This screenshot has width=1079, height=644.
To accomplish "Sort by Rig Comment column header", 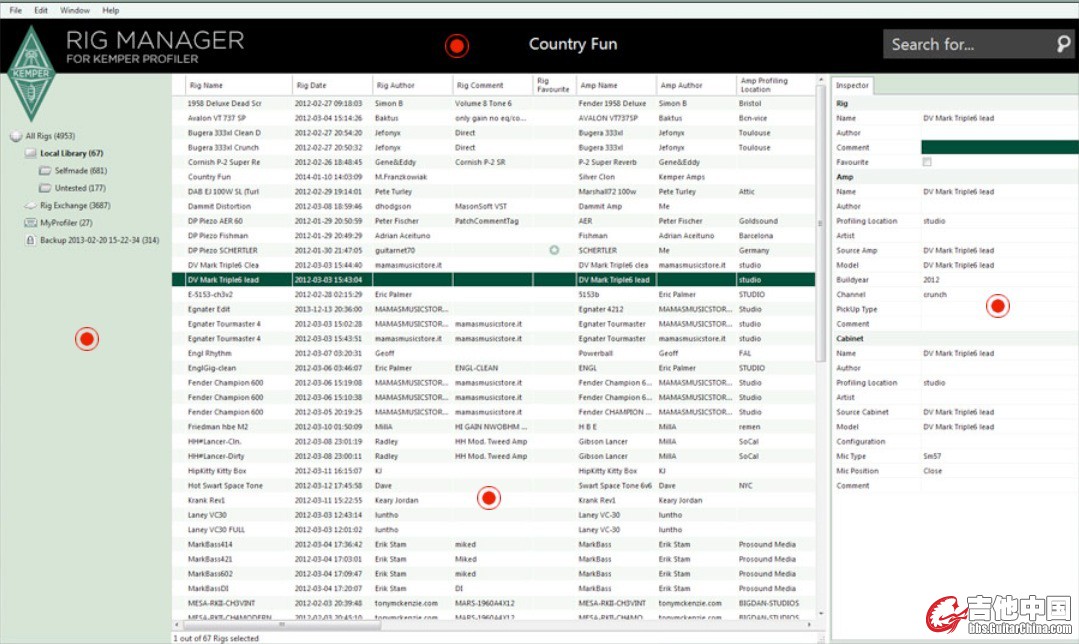I will (x=492, y=85).
